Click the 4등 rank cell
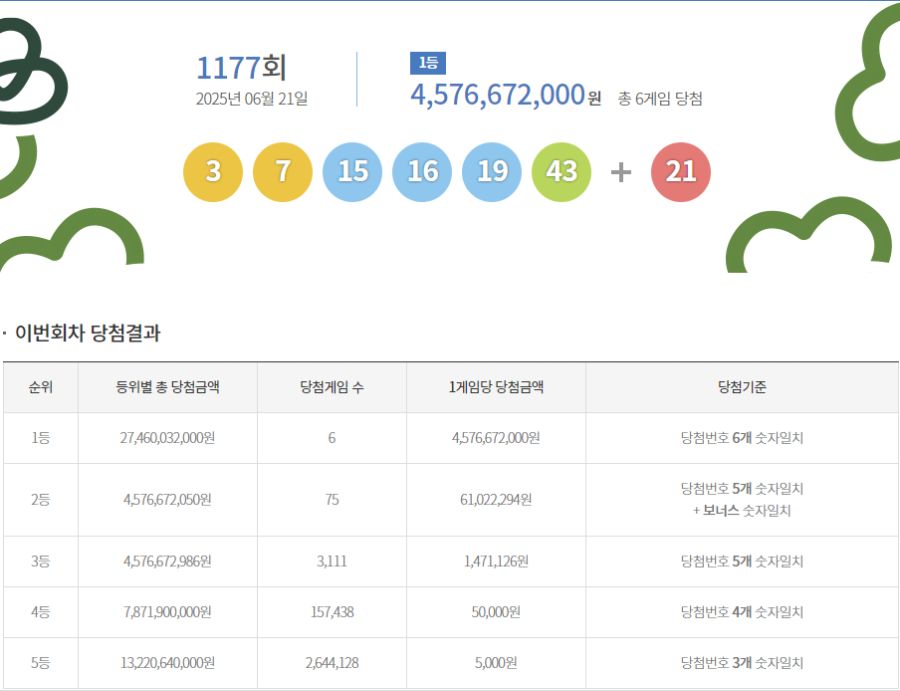The width and height of the screenshot is (900, 691). click(x=41, y=612)
